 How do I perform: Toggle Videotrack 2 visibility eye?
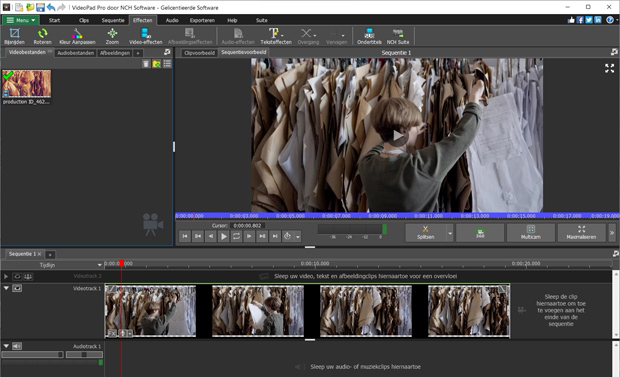[x=17, y=277]
